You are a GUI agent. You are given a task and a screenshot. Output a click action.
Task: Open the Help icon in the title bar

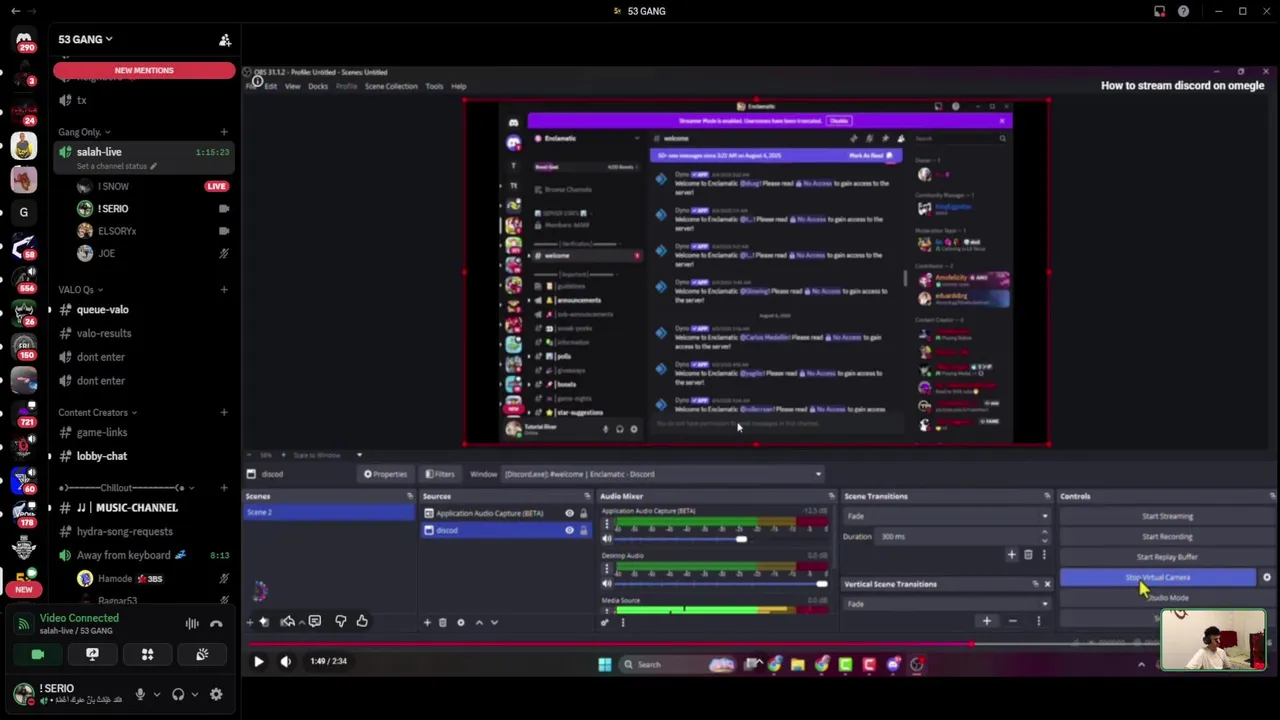pyautogui.click(x=1183, y=11)
